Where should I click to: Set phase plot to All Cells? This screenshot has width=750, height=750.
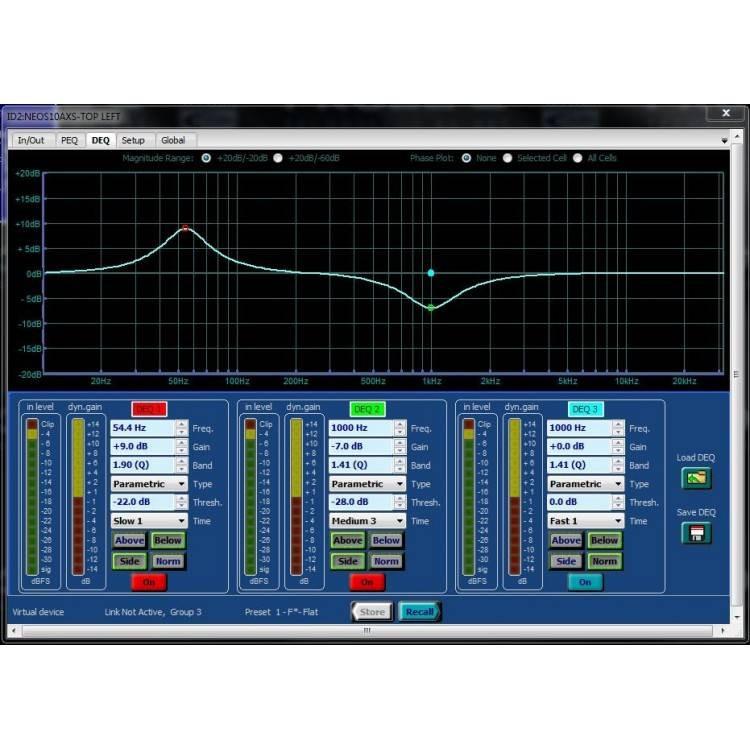(578, 158)
